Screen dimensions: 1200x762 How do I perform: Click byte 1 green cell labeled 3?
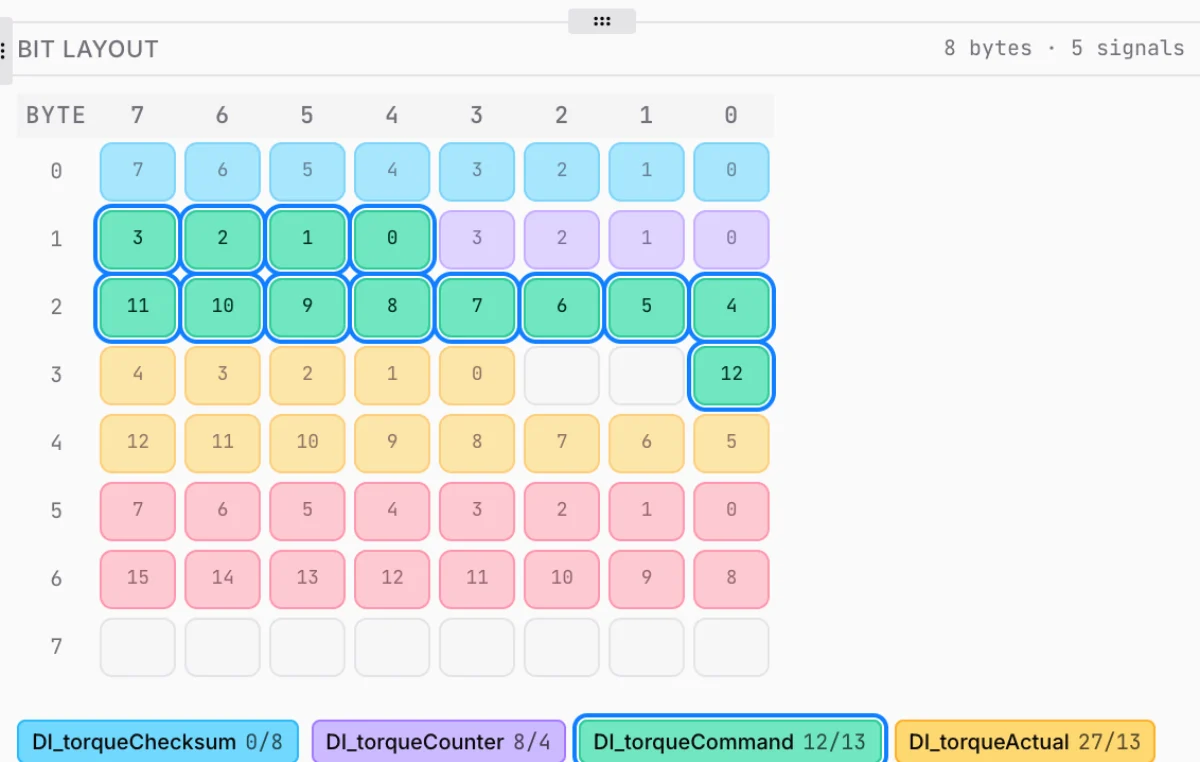pyautogui.click(x=138, y=238)
